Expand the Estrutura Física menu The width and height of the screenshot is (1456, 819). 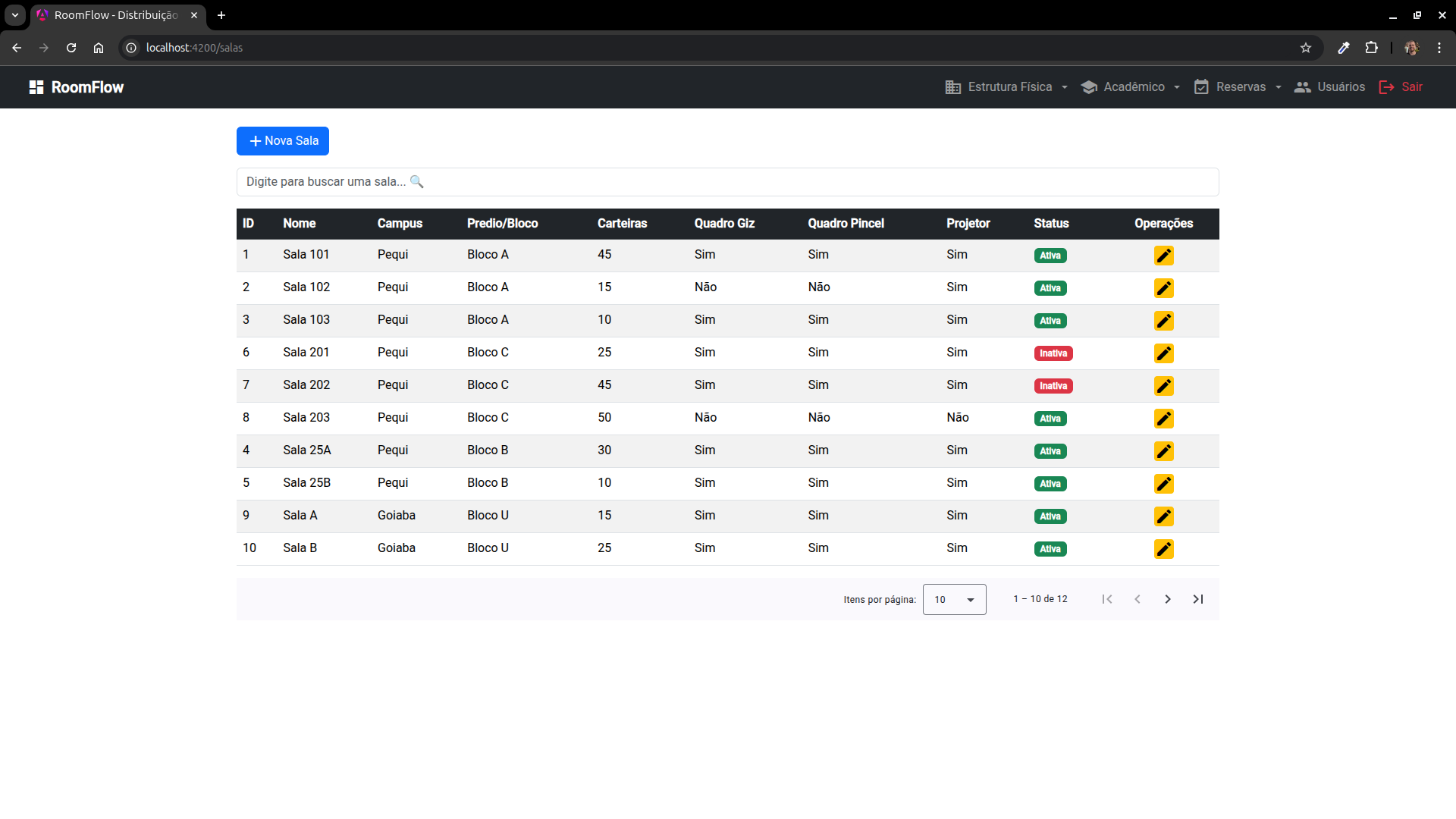coord(1006,87)
